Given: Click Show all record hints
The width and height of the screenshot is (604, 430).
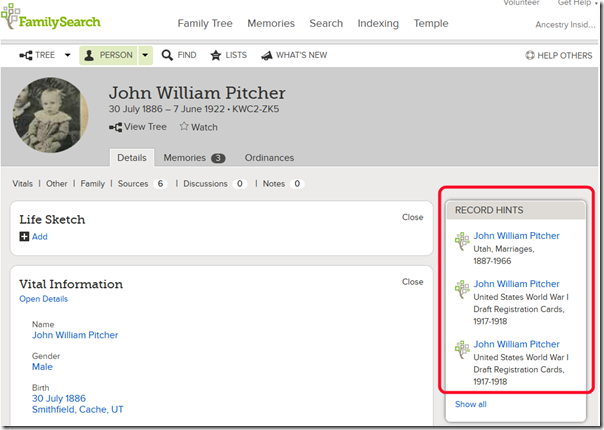Looking at the screenshot, I should (471, 404).
